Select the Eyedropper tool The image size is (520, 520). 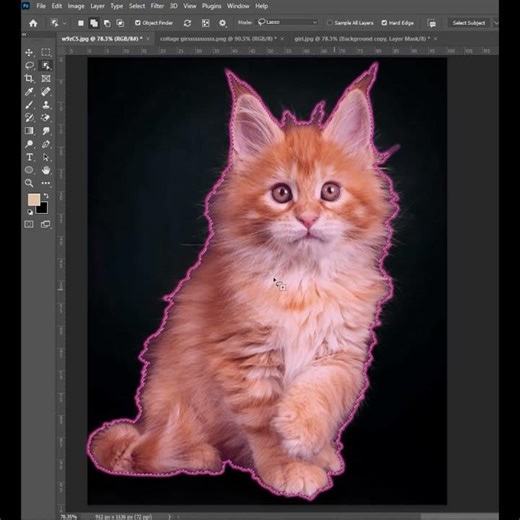click(29, 91)
